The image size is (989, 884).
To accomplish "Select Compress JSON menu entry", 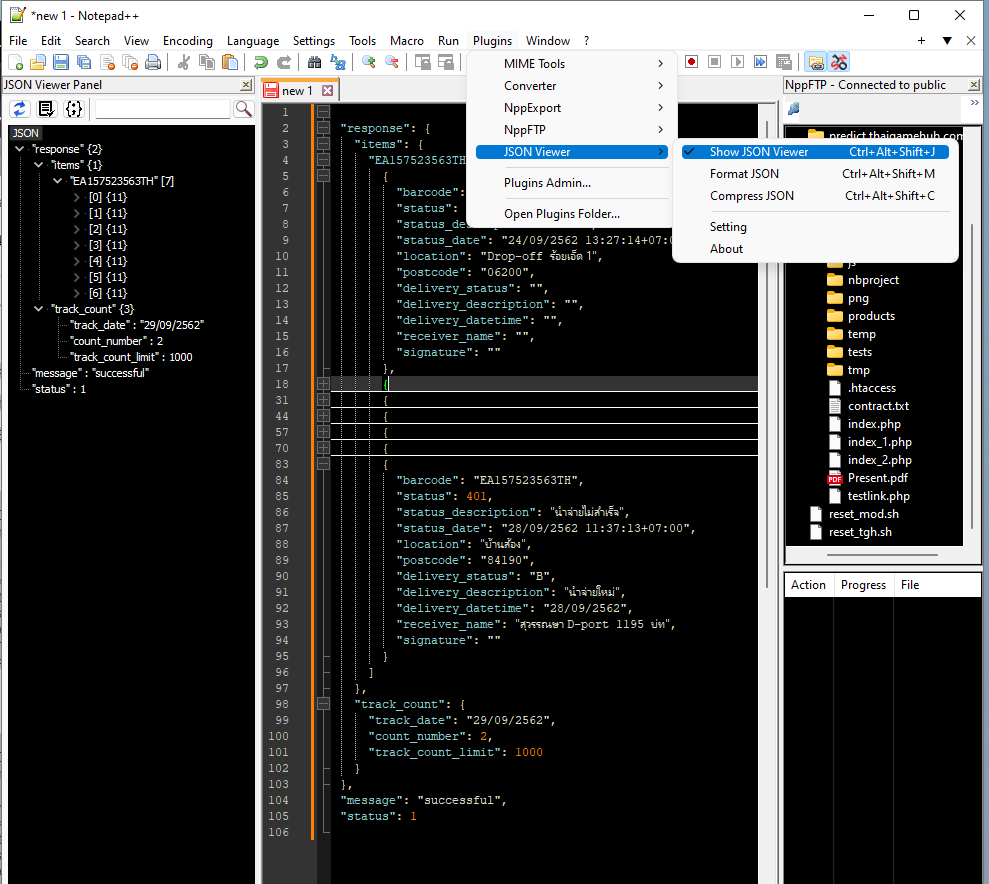I will [x=815, y=196].
